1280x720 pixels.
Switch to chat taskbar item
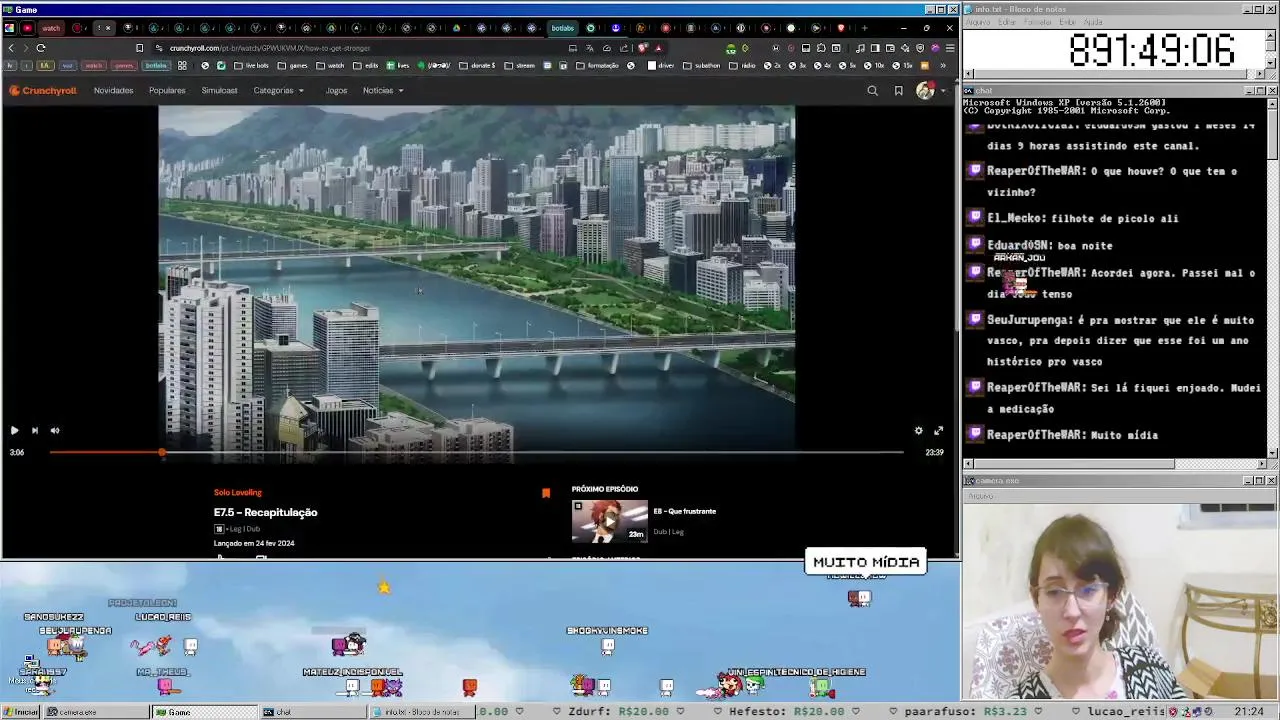pos(310,712)
